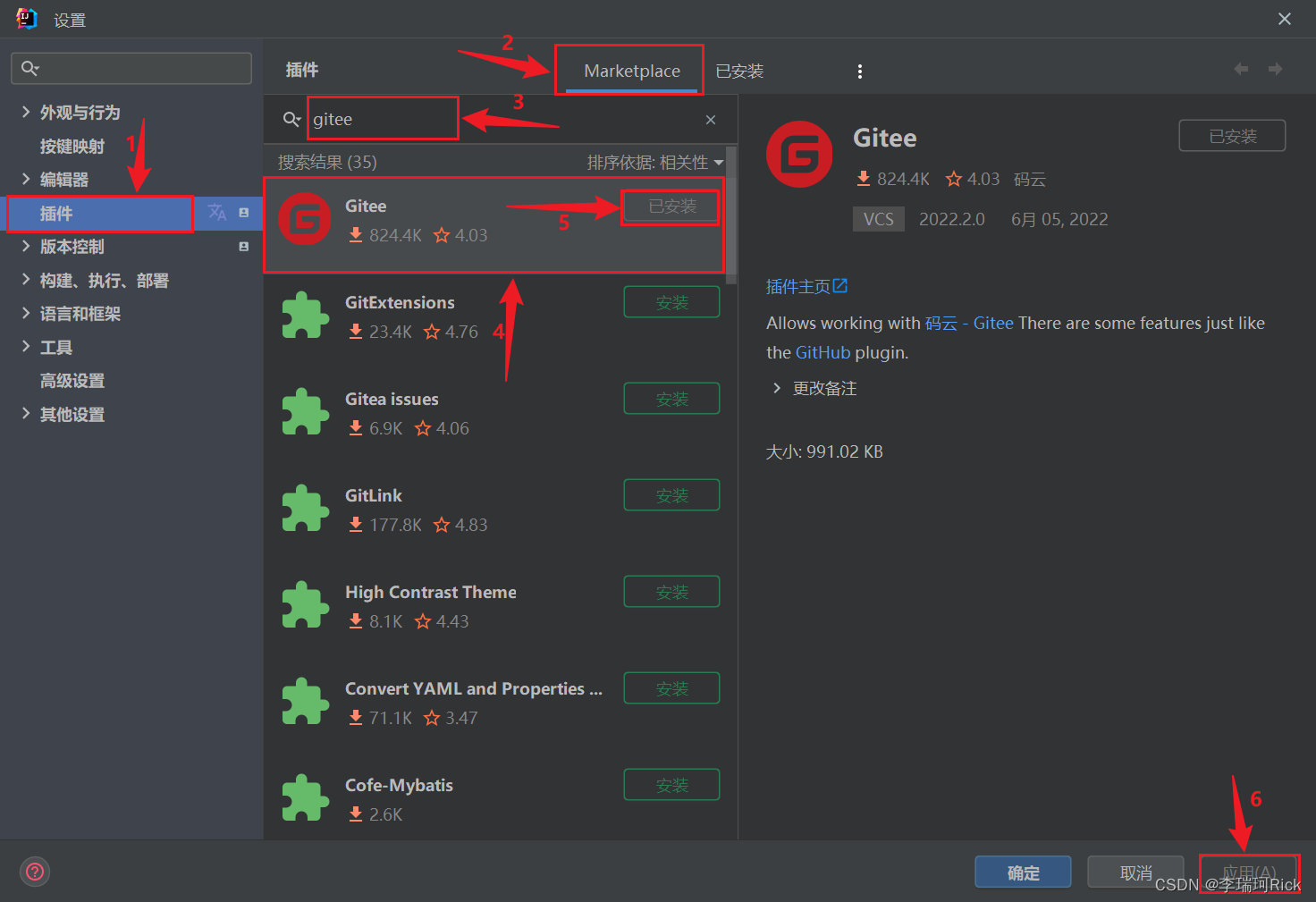Click the plugin results list scrollbar
The height and width of the screenshot is (902, 1316).
click(x=731, y=215)
